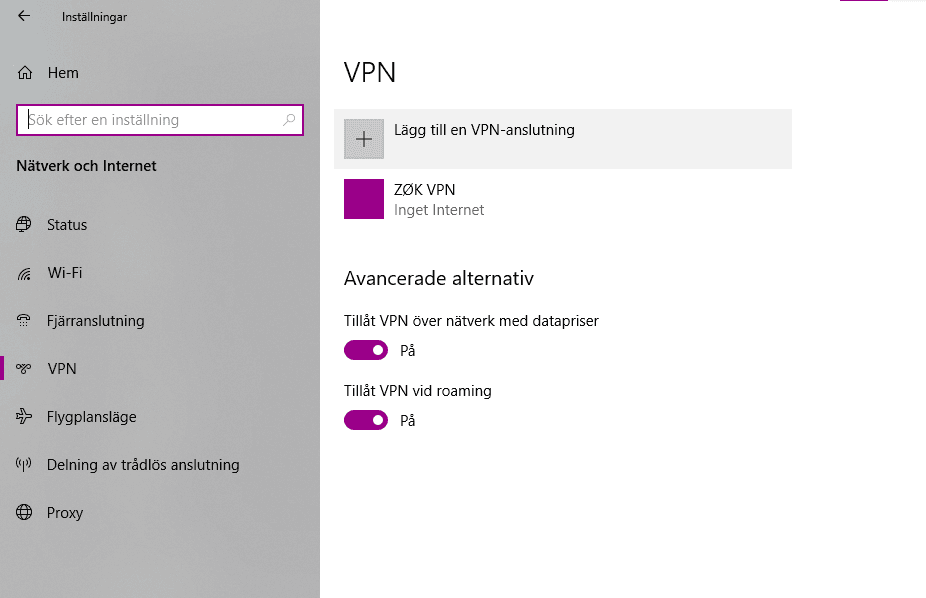Click the Proxy globe icon
The width and height of the screenshot is (926, 598).
pyautogui.click(x=24, y=512)
